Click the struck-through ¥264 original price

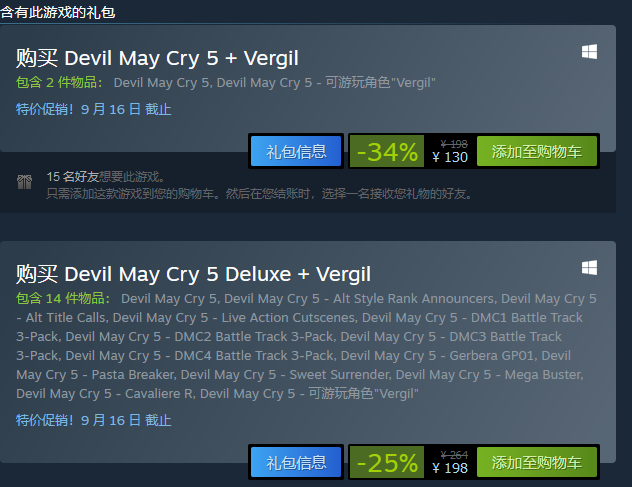tap(454, 454)
